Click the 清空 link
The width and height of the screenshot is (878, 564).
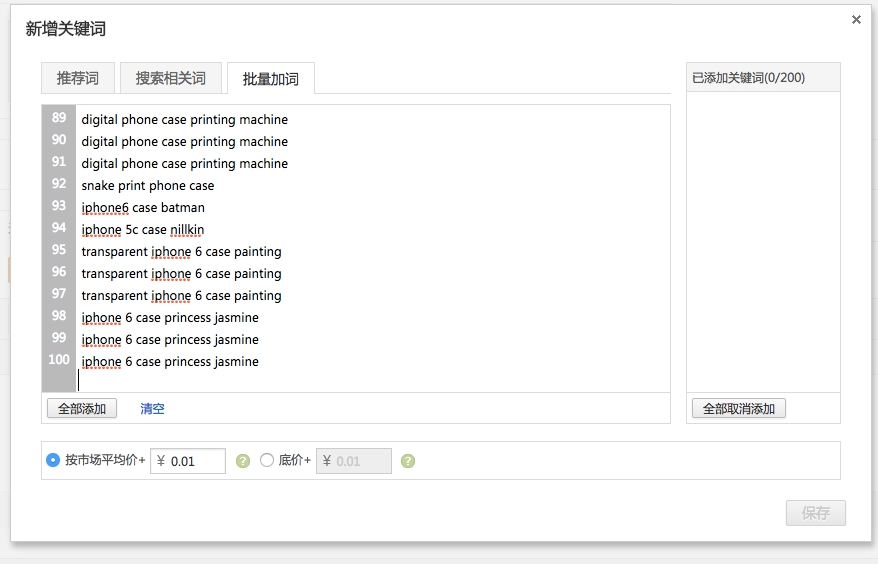click(152, 408)
